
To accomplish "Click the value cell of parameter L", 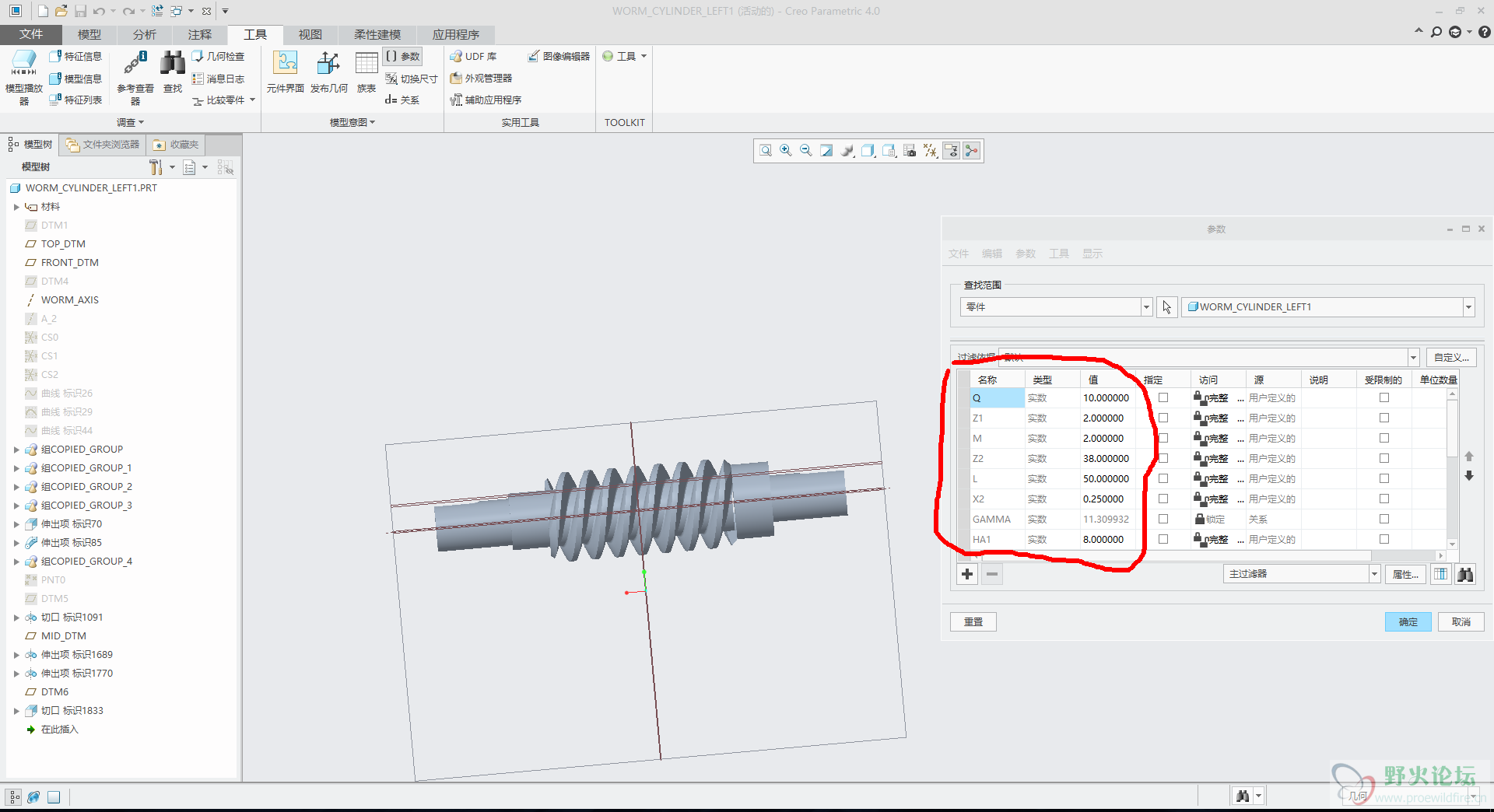I will point(1106,478).
